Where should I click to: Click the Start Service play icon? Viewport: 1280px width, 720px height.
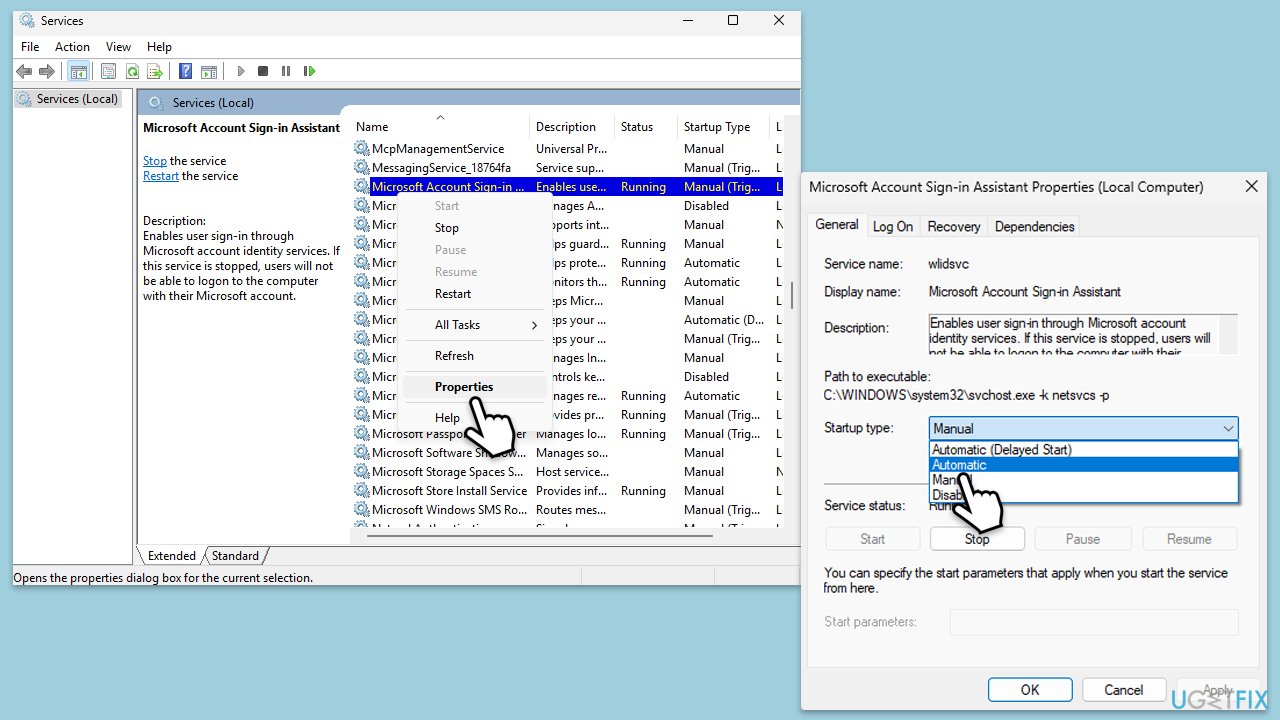click(240, 71)
